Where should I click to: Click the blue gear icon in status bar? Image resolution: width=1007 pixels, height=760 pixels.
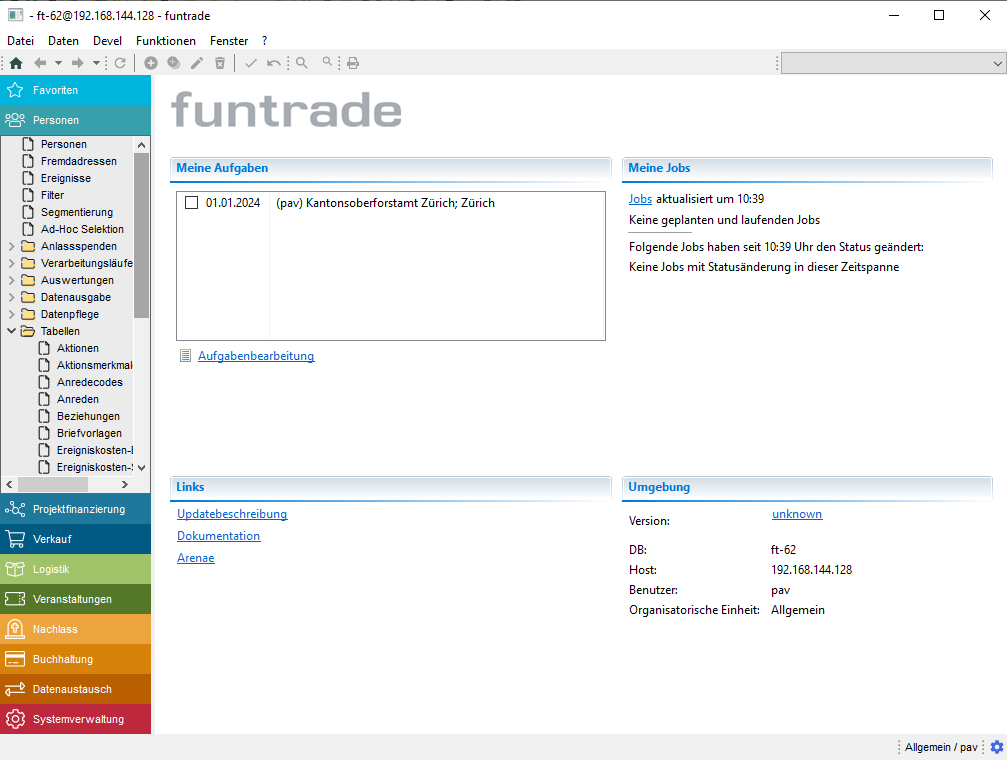[996, 747]
